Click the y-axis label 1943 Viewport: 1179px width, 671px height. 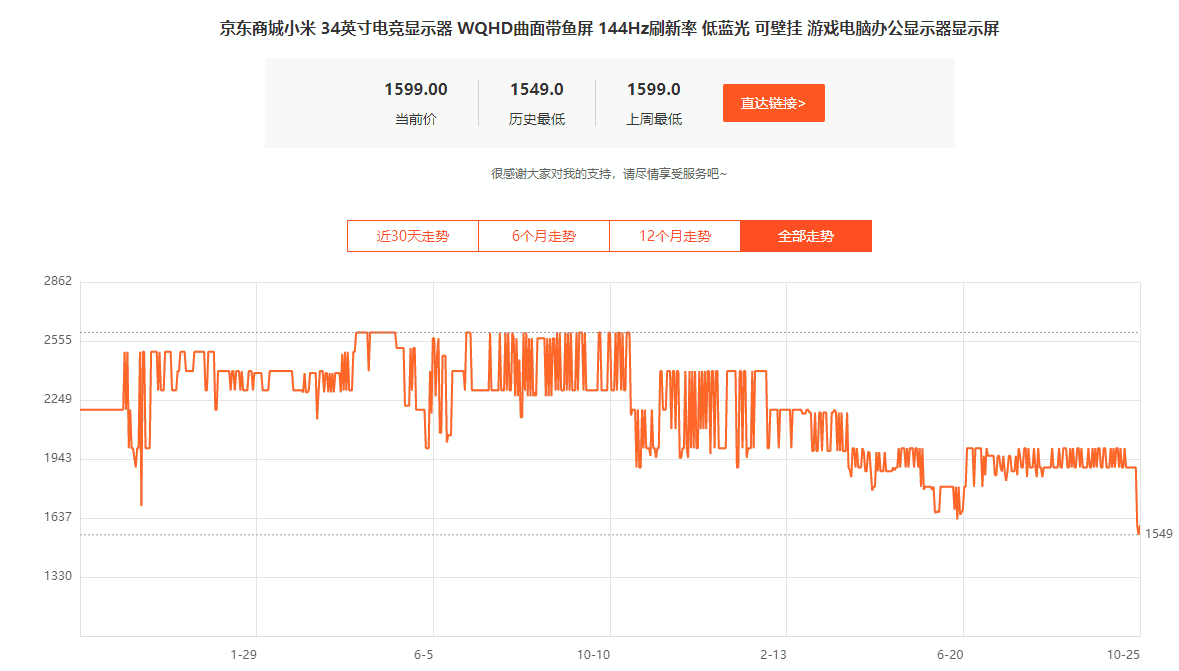[58, 458]
